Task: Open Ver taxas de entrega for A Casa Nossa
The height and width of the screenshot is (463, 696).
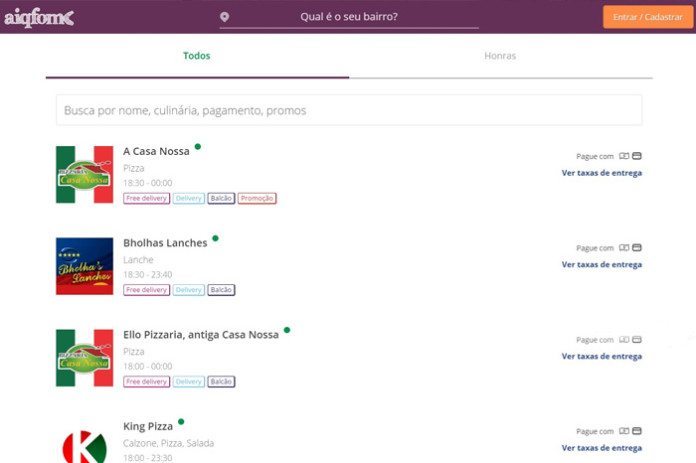Action: tap(601, 173)
